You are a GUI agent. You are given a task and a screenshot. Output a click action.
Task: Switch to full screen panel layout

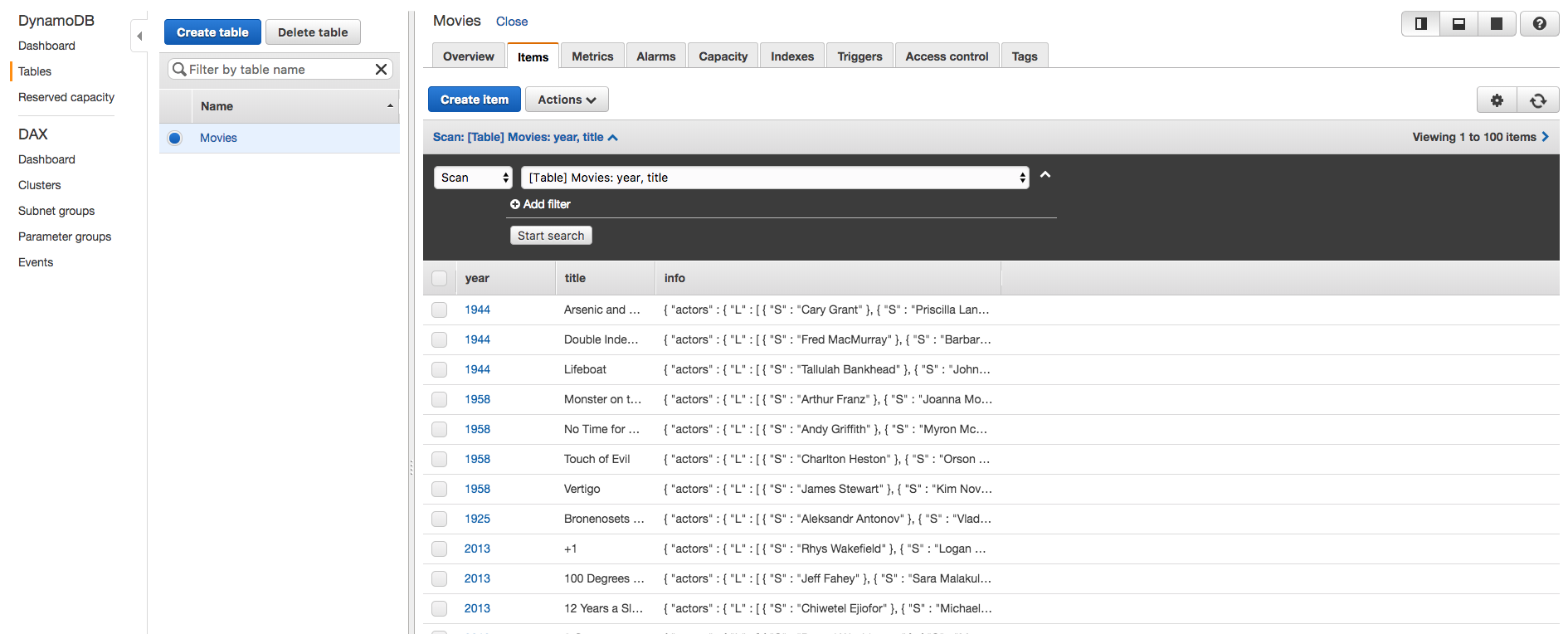point(1497,24)
